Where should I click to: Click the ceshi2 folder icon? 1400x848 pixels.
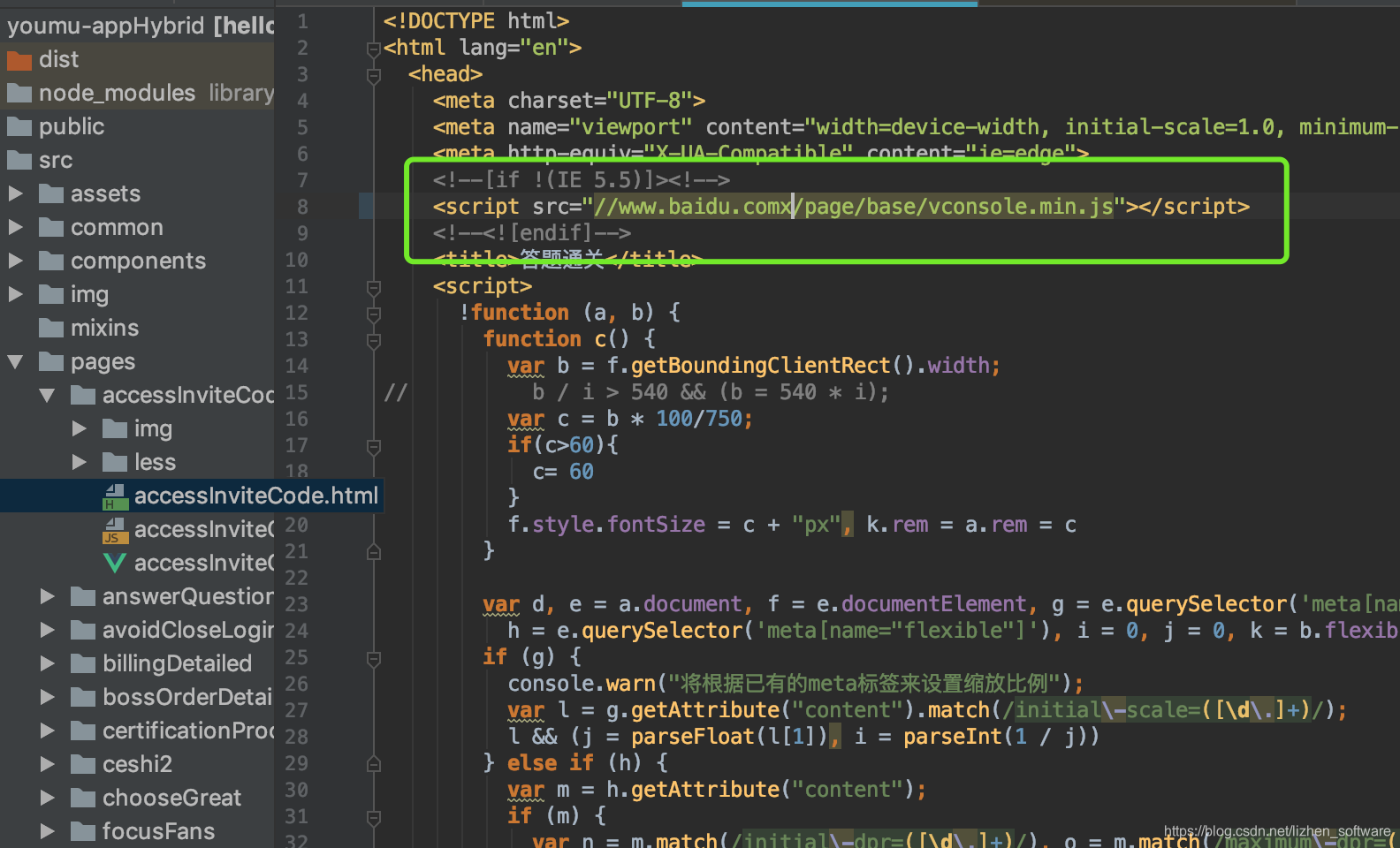tap(83, 765)
